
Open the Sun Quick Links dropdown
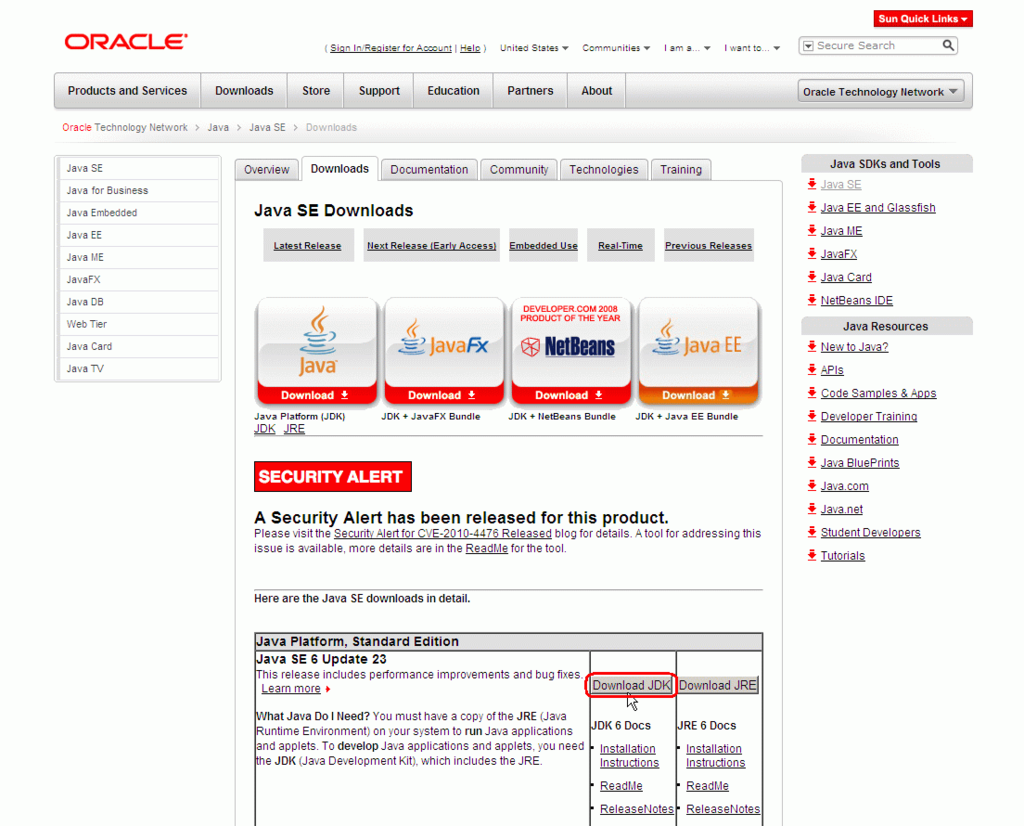[x=923, y=19]
